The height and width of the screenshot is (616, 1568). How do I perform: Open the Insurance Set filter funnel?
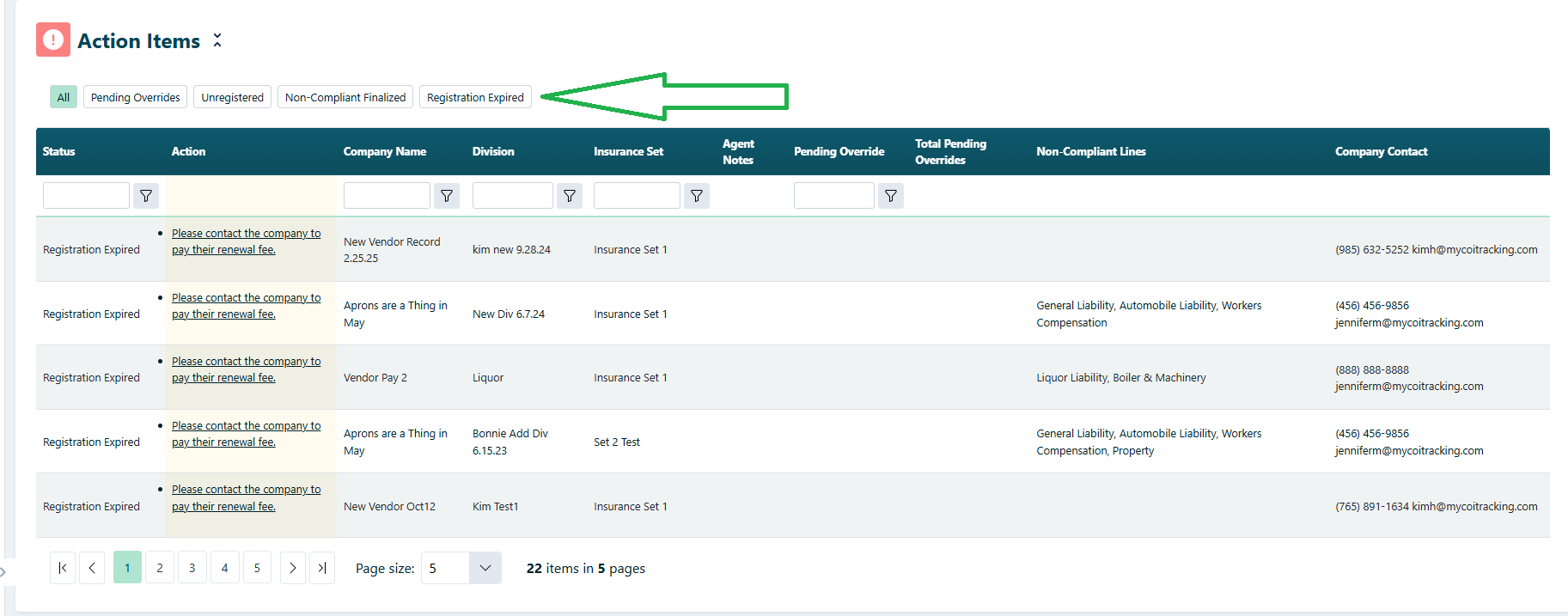click(x=697, y=196)
